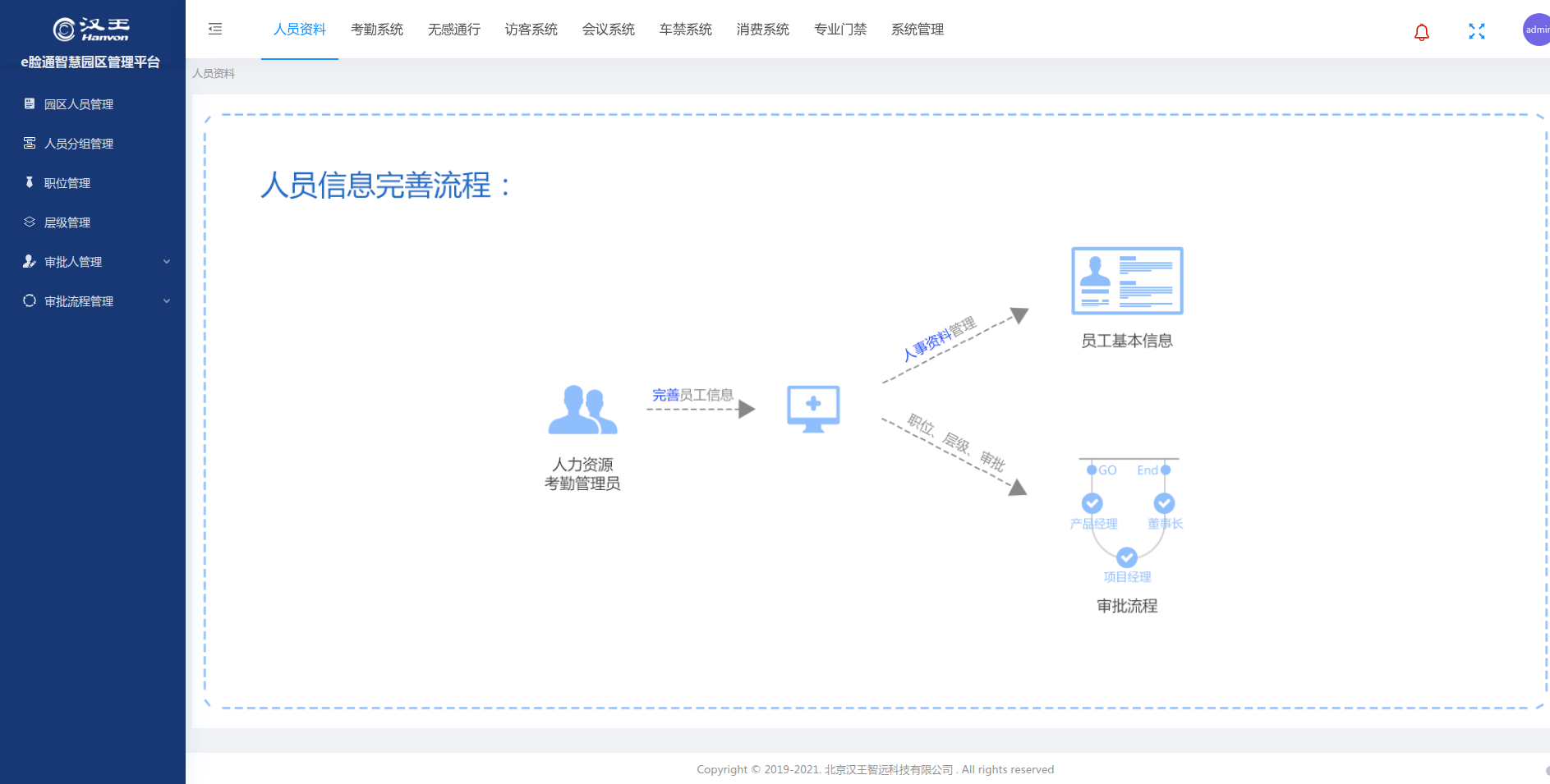The height and width of the screenshot is (784, 1550).
Task: Switch to the 考勤系统 tab
Action: 377,30
